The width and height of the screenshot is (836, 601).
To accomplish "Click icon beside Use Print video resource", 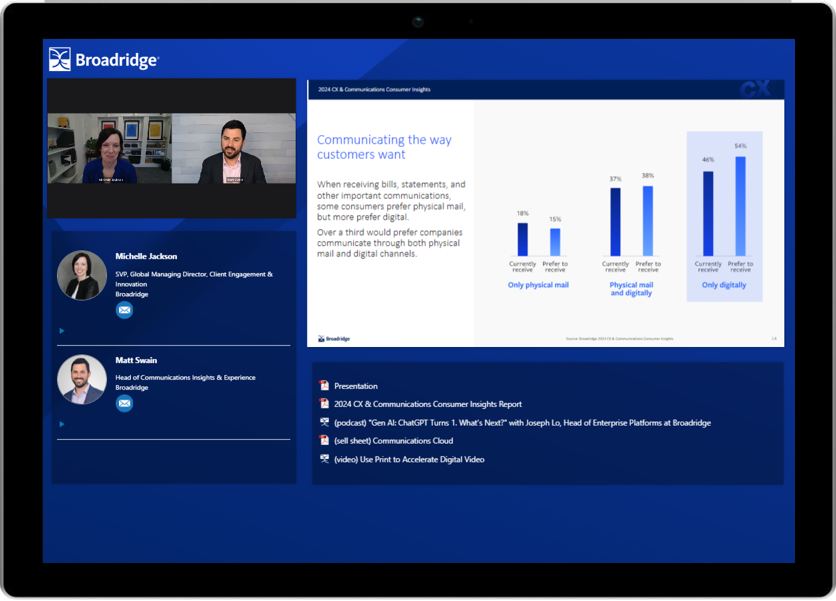I will tap(324, 460).
